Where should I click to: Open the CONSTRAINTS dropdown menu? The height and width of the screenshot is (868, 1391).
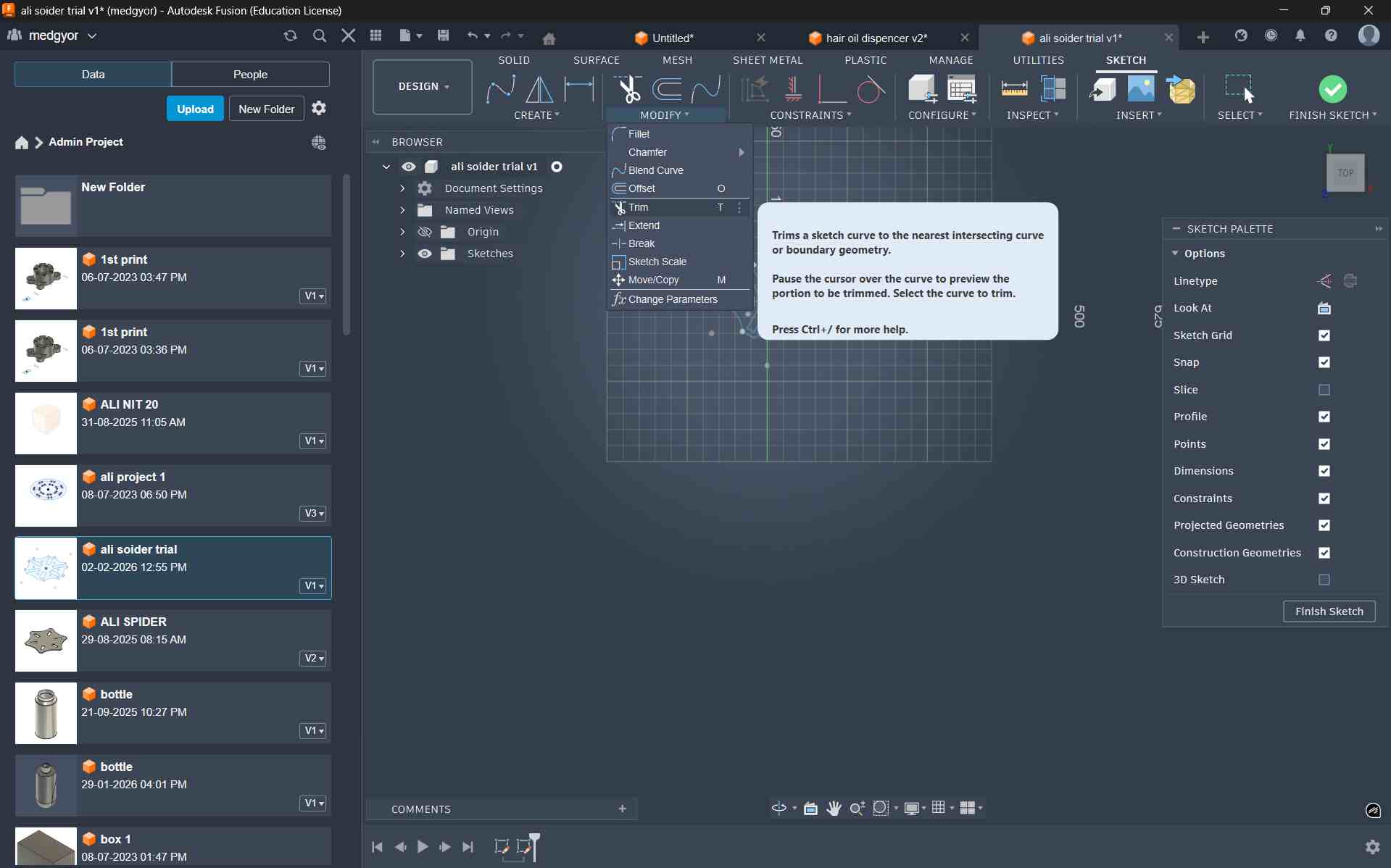pos(810,115)
